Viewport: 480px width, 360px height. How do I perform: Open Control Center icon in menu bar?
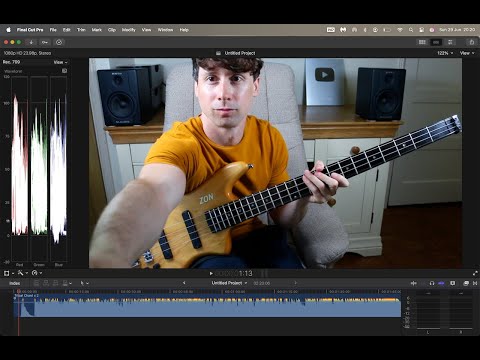pos(422,30)
